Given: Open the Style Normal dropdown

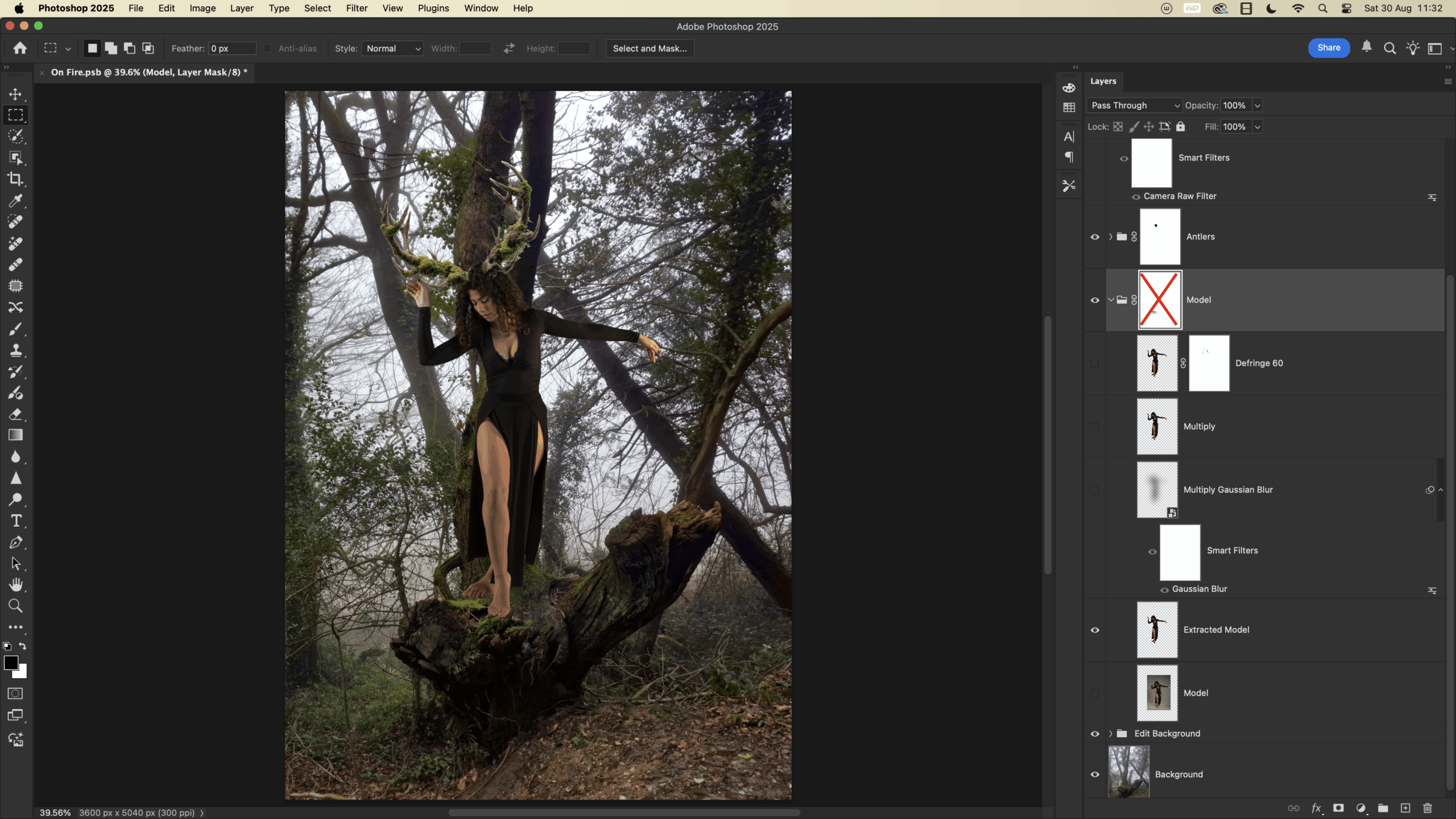Looking at the screenshot, I should [x=393, y=49].
